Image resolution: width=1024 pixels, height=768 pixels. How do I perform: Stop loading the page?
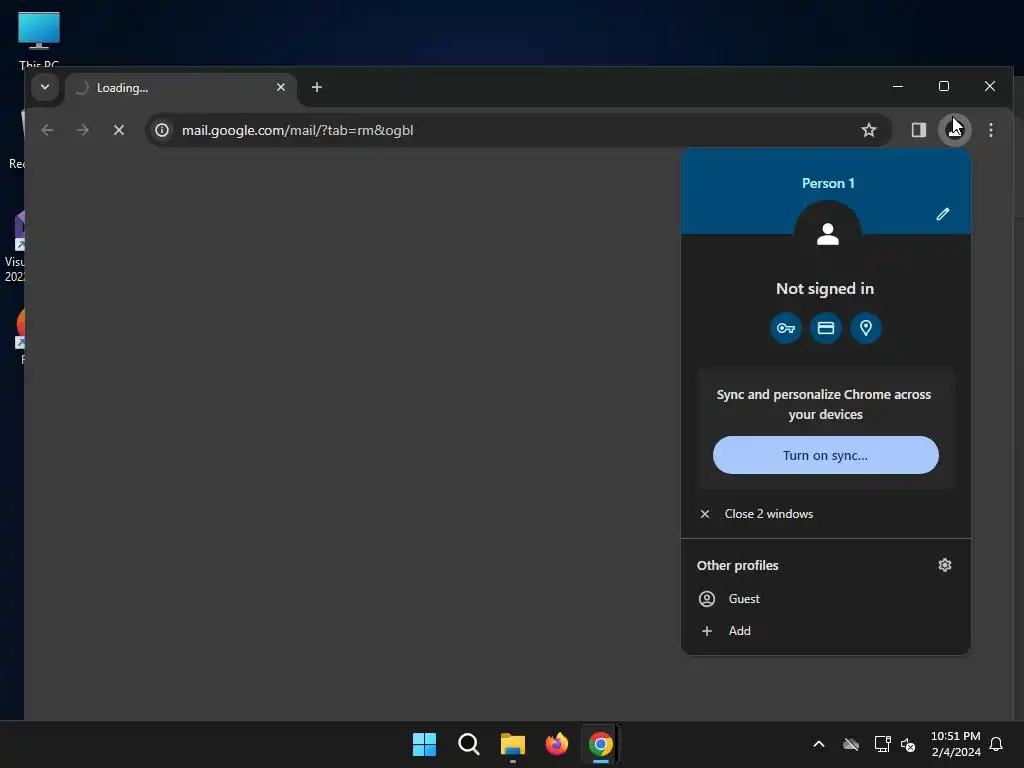(x=119, y=130)
